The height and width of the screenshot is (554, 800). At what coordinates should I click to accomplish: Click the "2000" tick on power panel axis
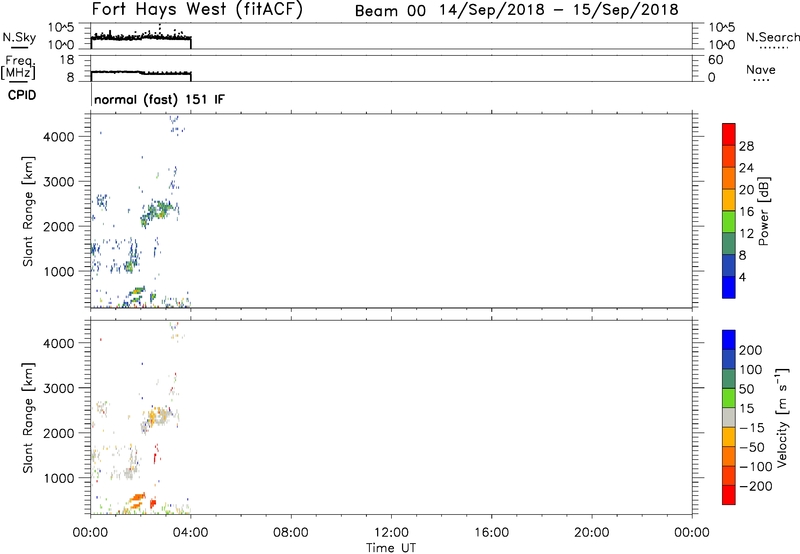(x=59, y=226)
